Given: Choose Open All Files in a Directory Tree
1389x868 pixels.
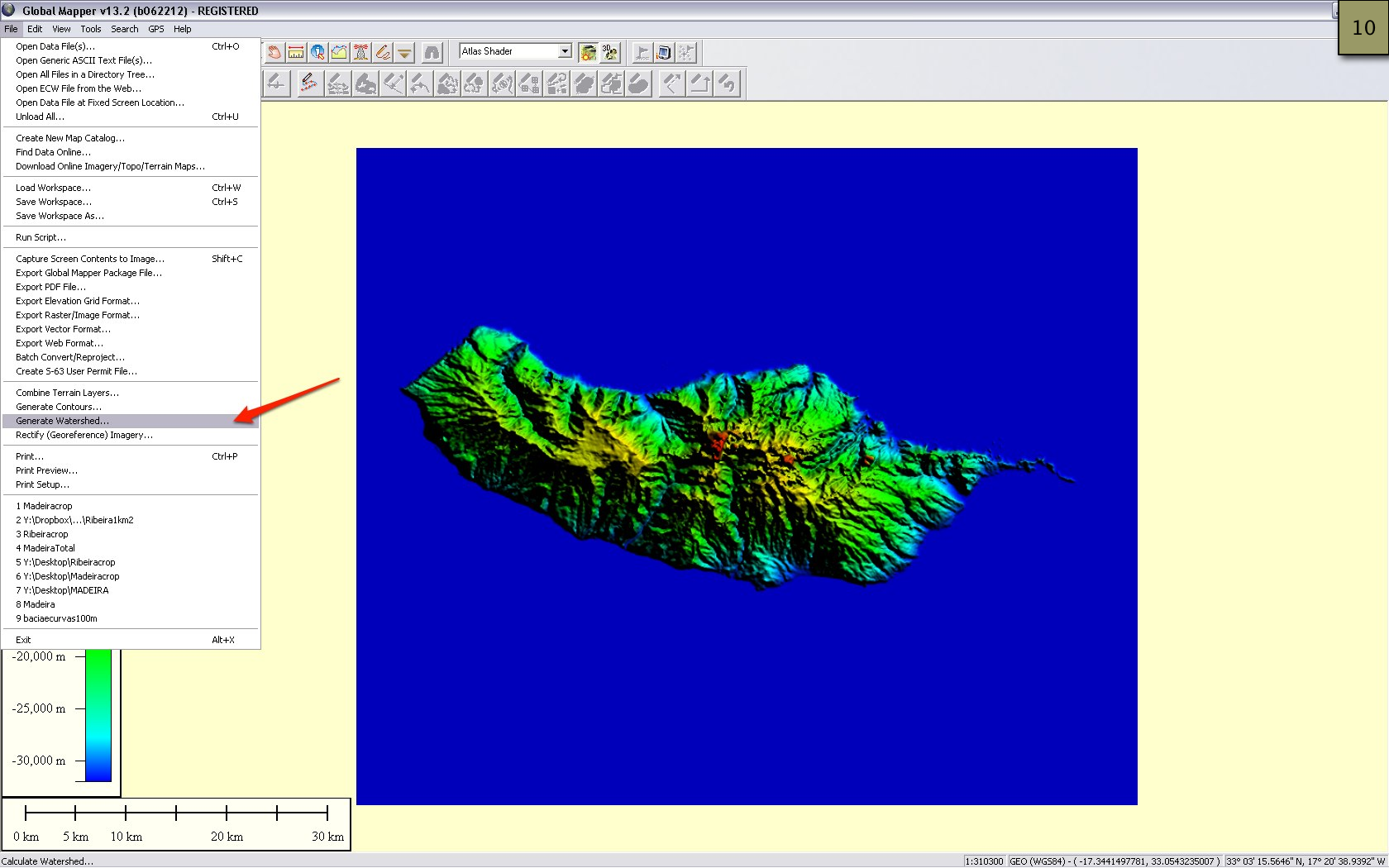Looking at the screenshot, I should (131, 74).
